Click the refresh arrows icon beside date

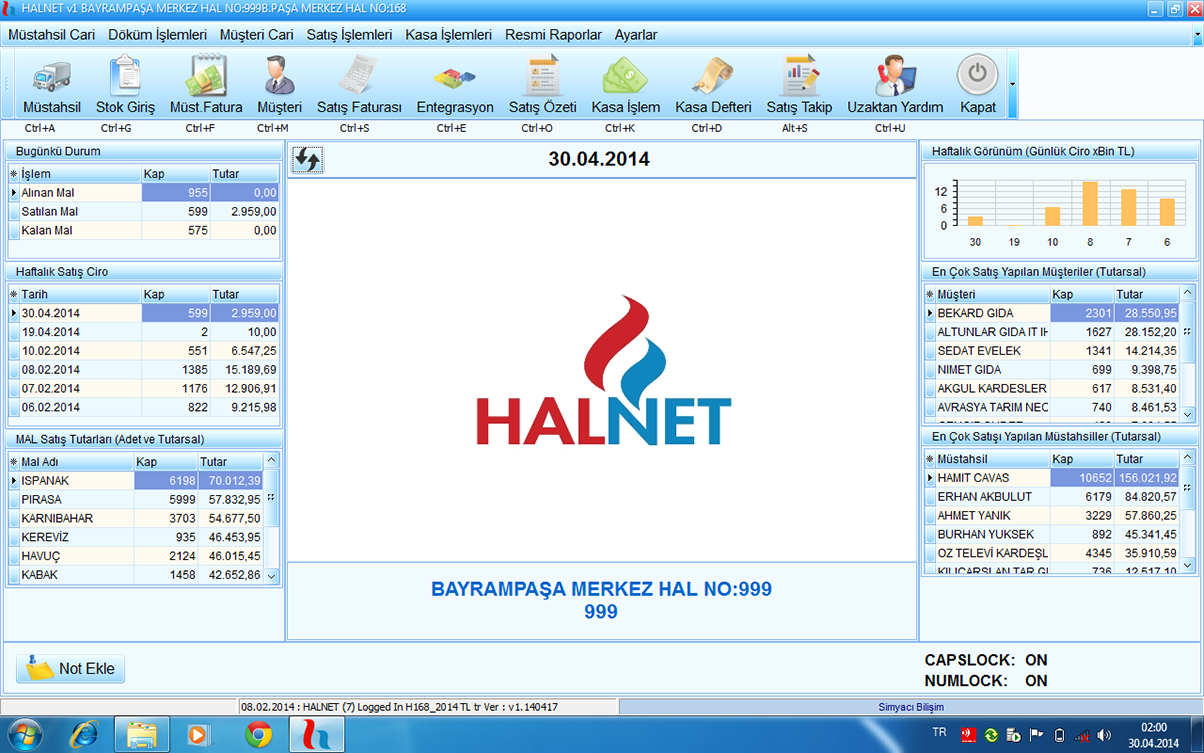pos(307,159)
